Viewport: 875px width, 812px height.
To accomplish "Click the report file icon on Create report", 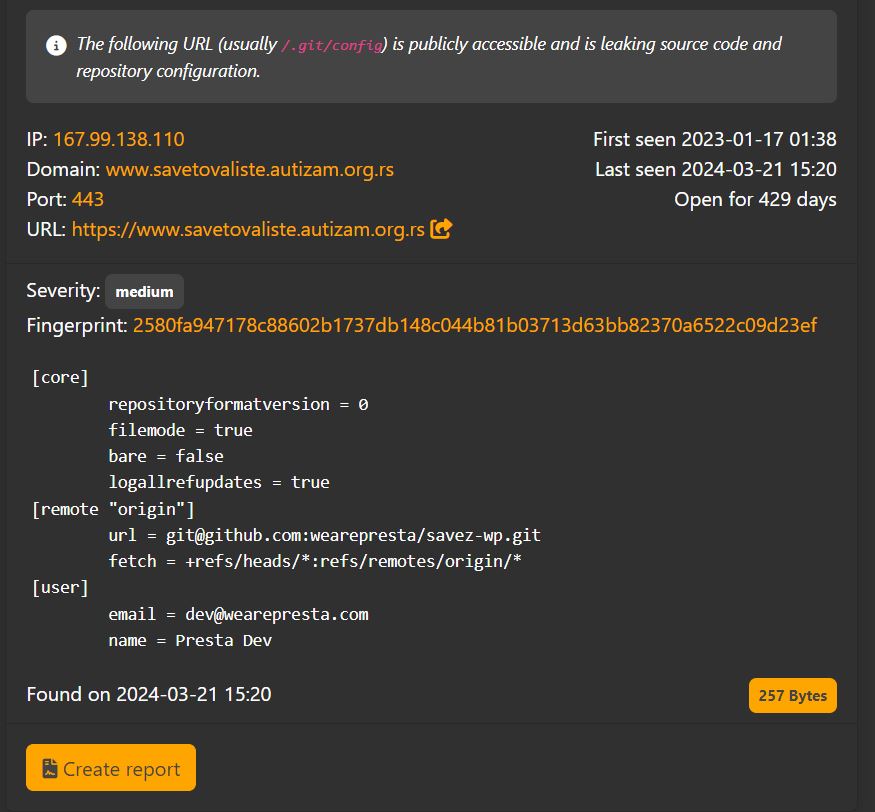I will coord(50,768).
